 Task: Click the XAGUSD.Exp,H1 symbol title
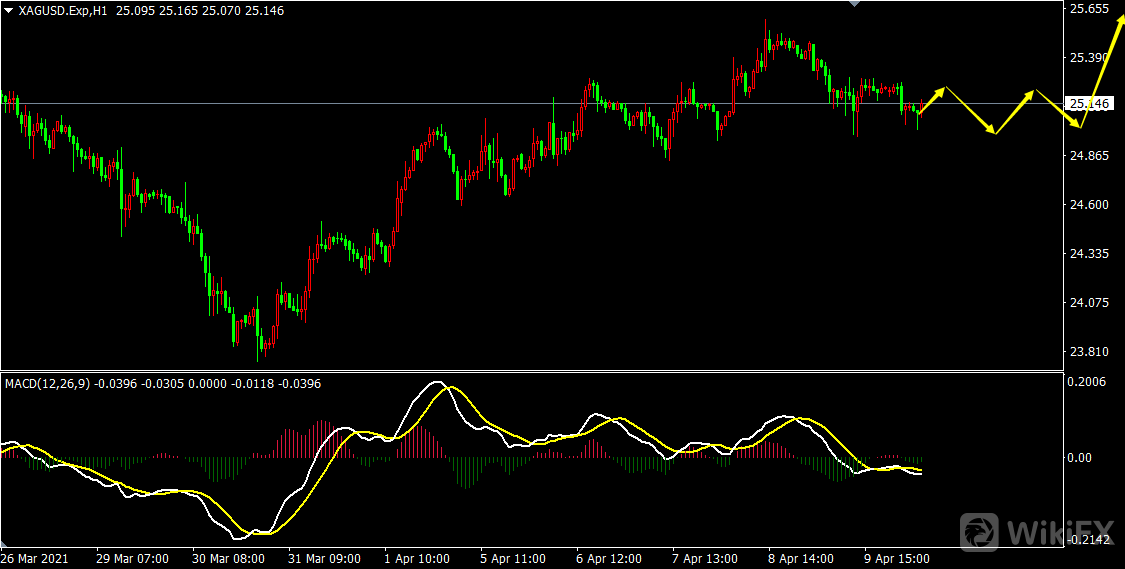tap(63, 10)
